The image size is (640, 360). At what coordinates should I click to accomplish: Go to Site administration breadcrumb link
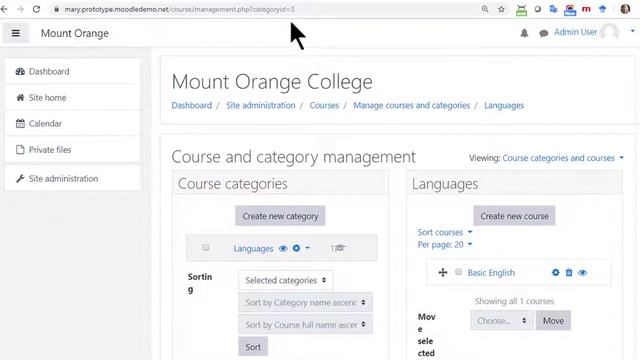click(x=260, y=105)
